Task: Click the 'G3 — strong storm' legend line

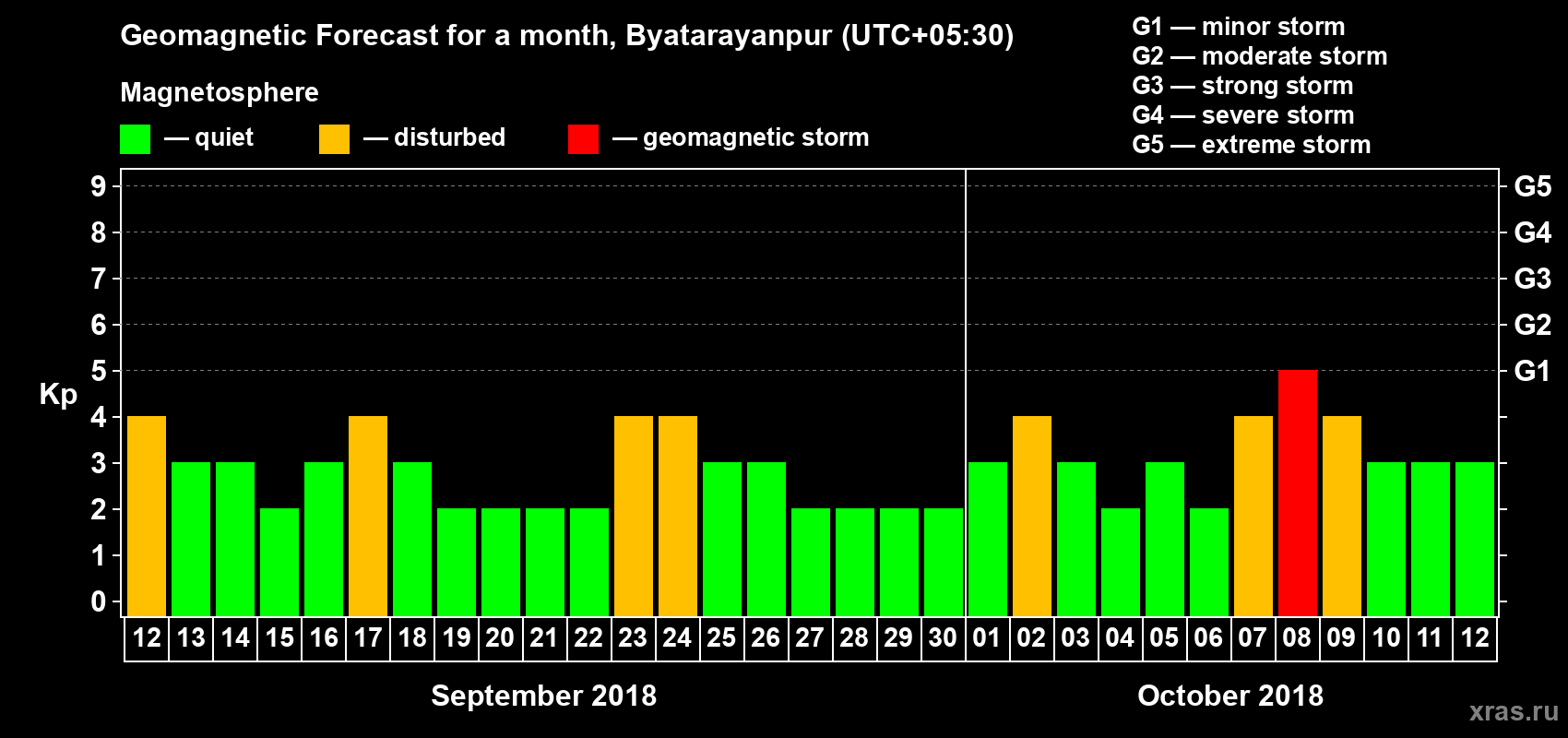Action: tap(1243, 86)
